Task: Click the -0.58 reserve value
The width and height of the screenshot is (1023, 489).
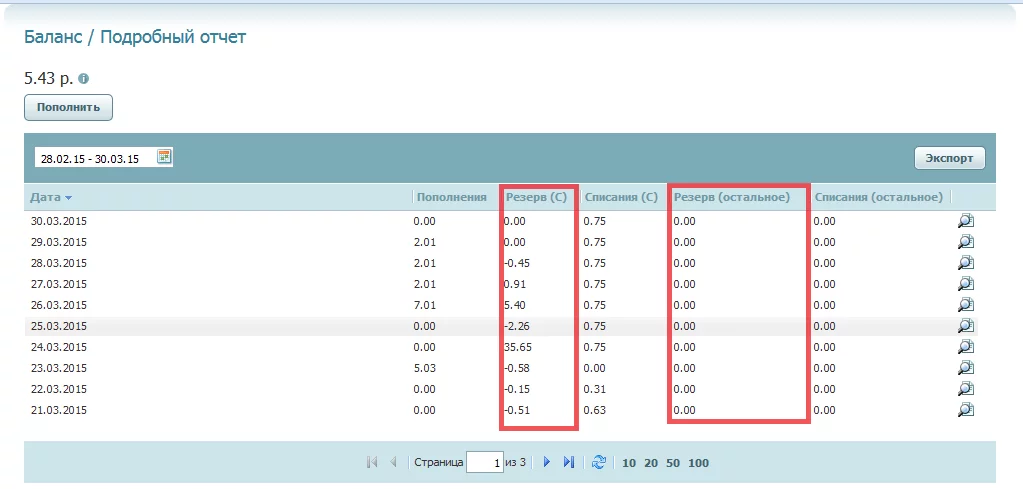Action: (516, 368)
